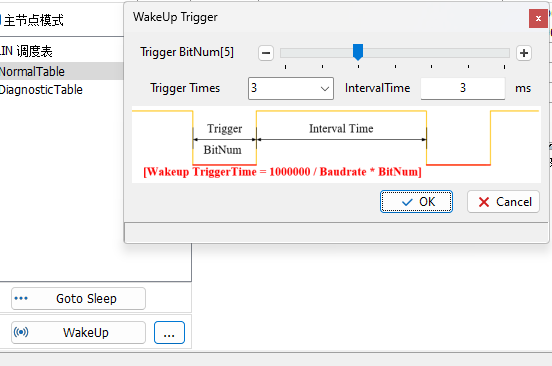Click the Trigger BitNum slider handle
Screen dimensions: 552x366
point(358,52)
